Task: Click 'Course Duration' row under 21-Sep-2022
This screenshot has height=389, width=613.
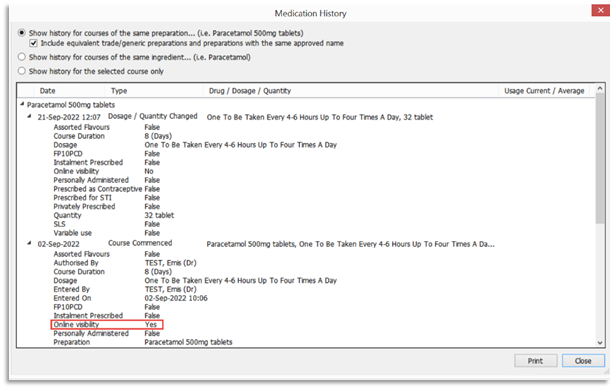Action: (x=113, y=136)
